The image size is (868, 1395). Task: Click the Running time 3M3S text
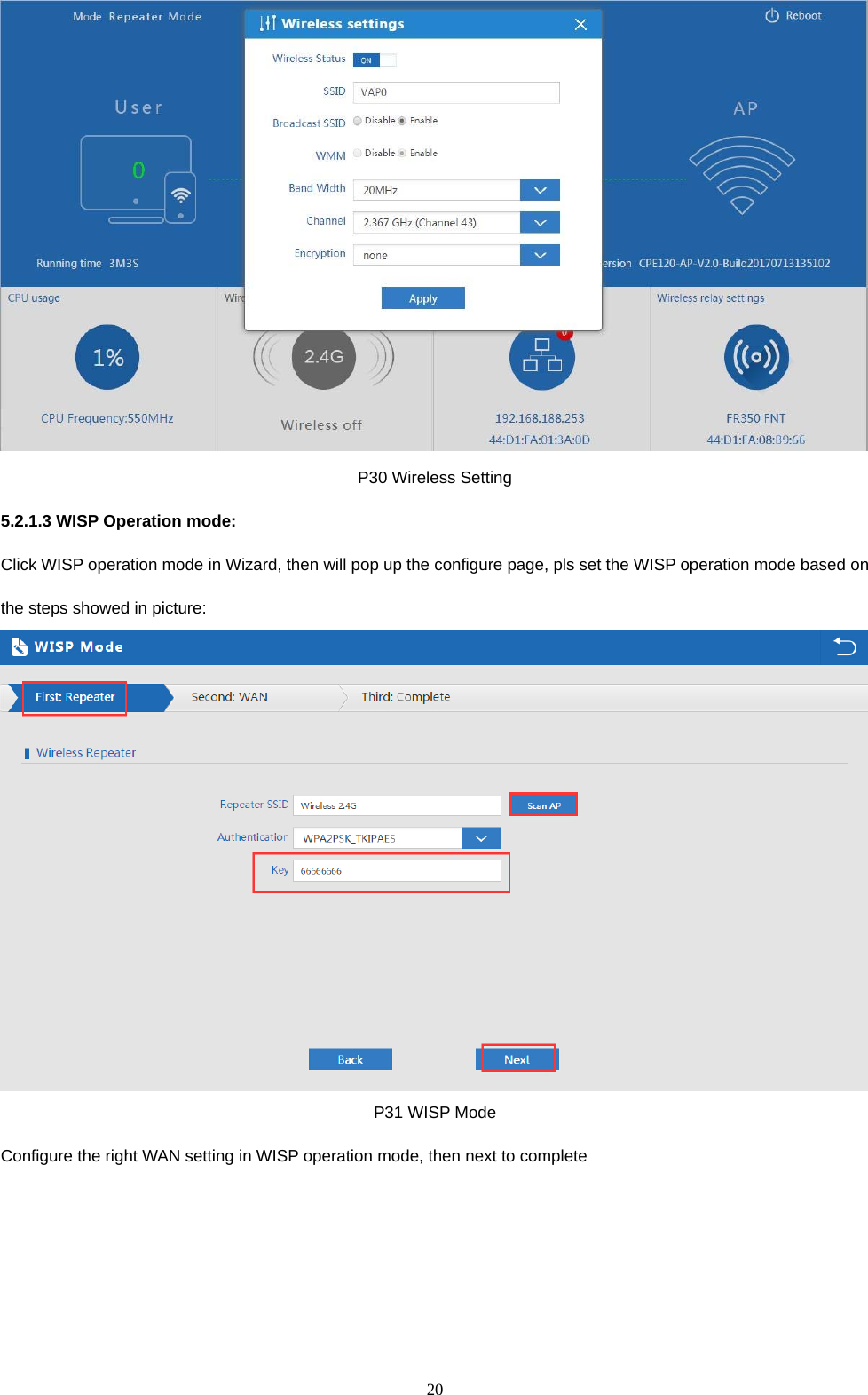click(87, 264)
